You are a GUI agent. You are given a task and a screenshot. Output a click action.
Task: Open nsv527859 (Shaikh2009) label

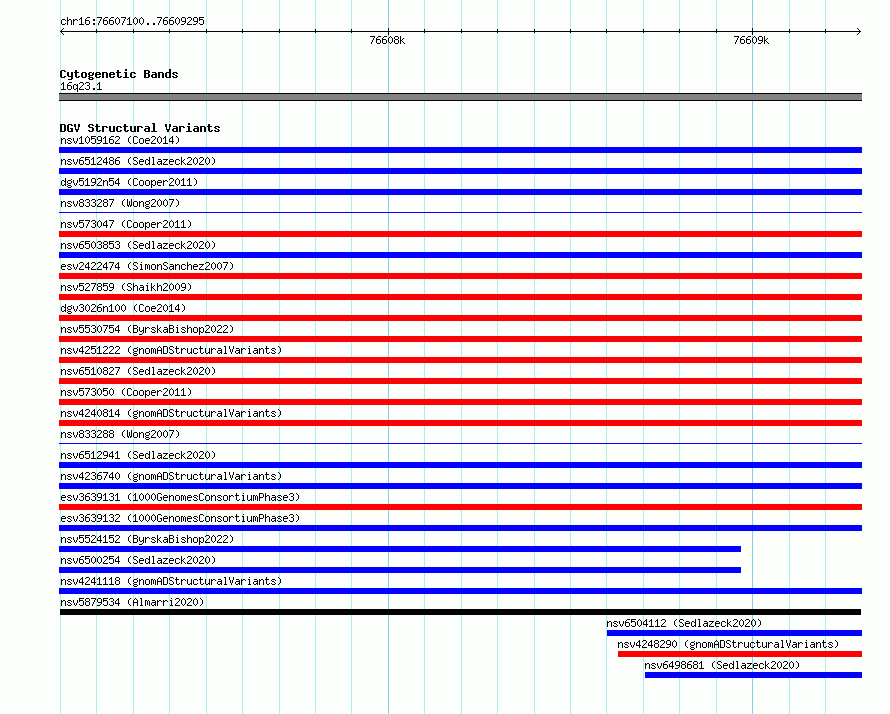click(126, 287)
